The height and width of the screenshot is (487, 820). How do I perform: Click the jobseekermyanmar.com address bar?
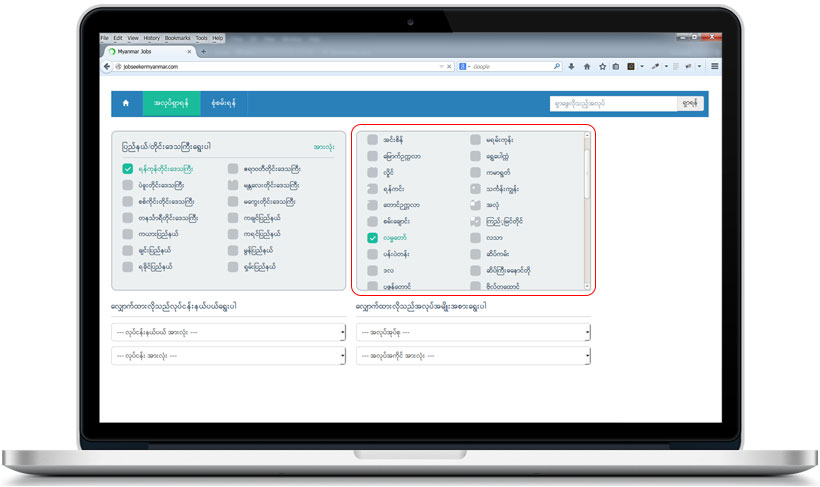(x=280, y=66)
